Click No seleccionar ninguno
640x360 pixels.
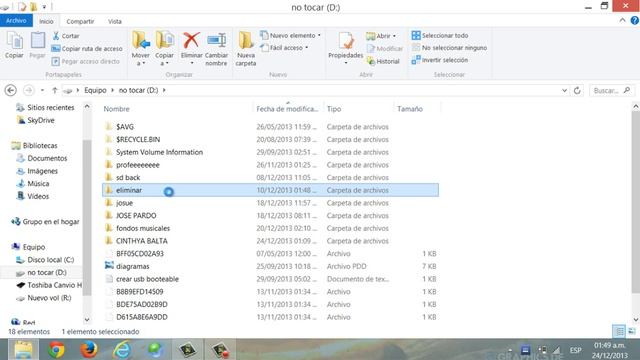(x=449, y=48)
